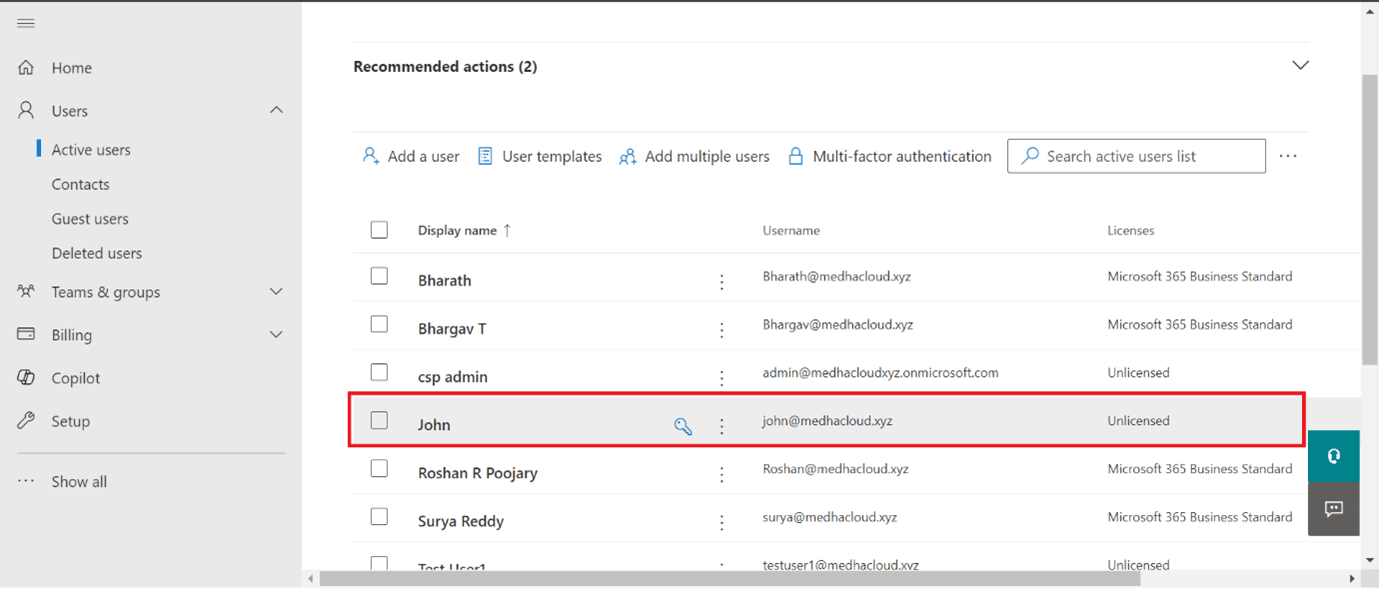Click the key icon to reset John's password
The image size is (1379, 589).
(x=683, y=425)
